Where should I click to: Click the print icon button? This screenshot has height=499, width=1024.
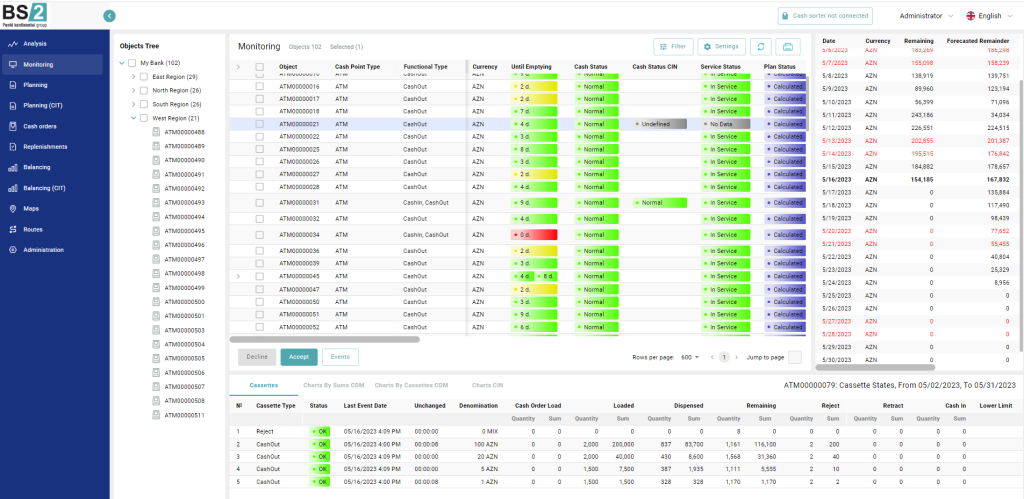[788, 47]
